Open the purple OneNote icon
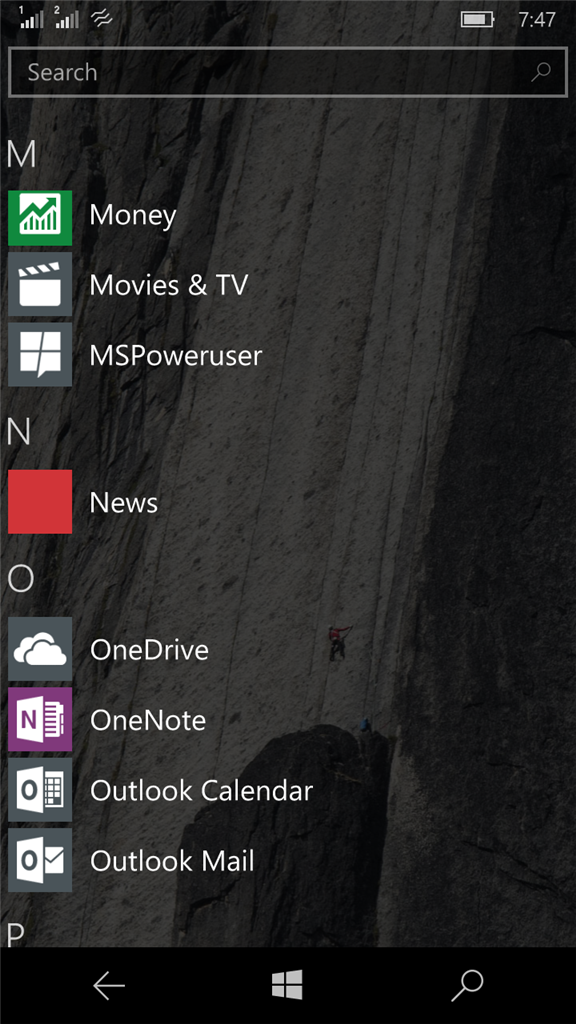Image resolution: width=576 pixels, height=1024 pixels. (x=40, y=719)
